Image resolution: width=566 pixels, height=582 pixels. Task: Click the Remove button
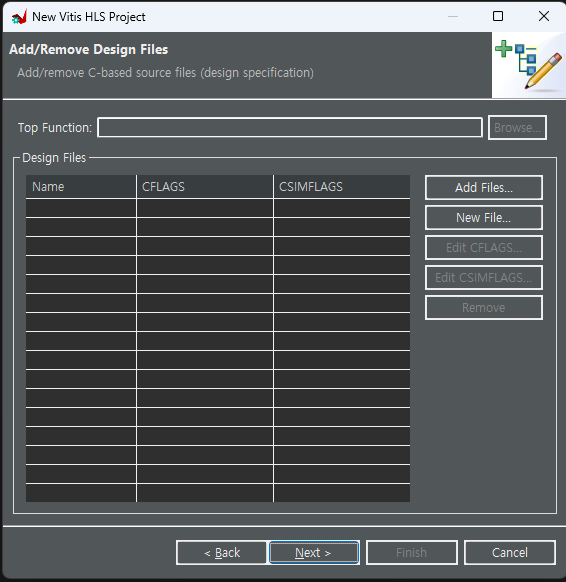484,308
